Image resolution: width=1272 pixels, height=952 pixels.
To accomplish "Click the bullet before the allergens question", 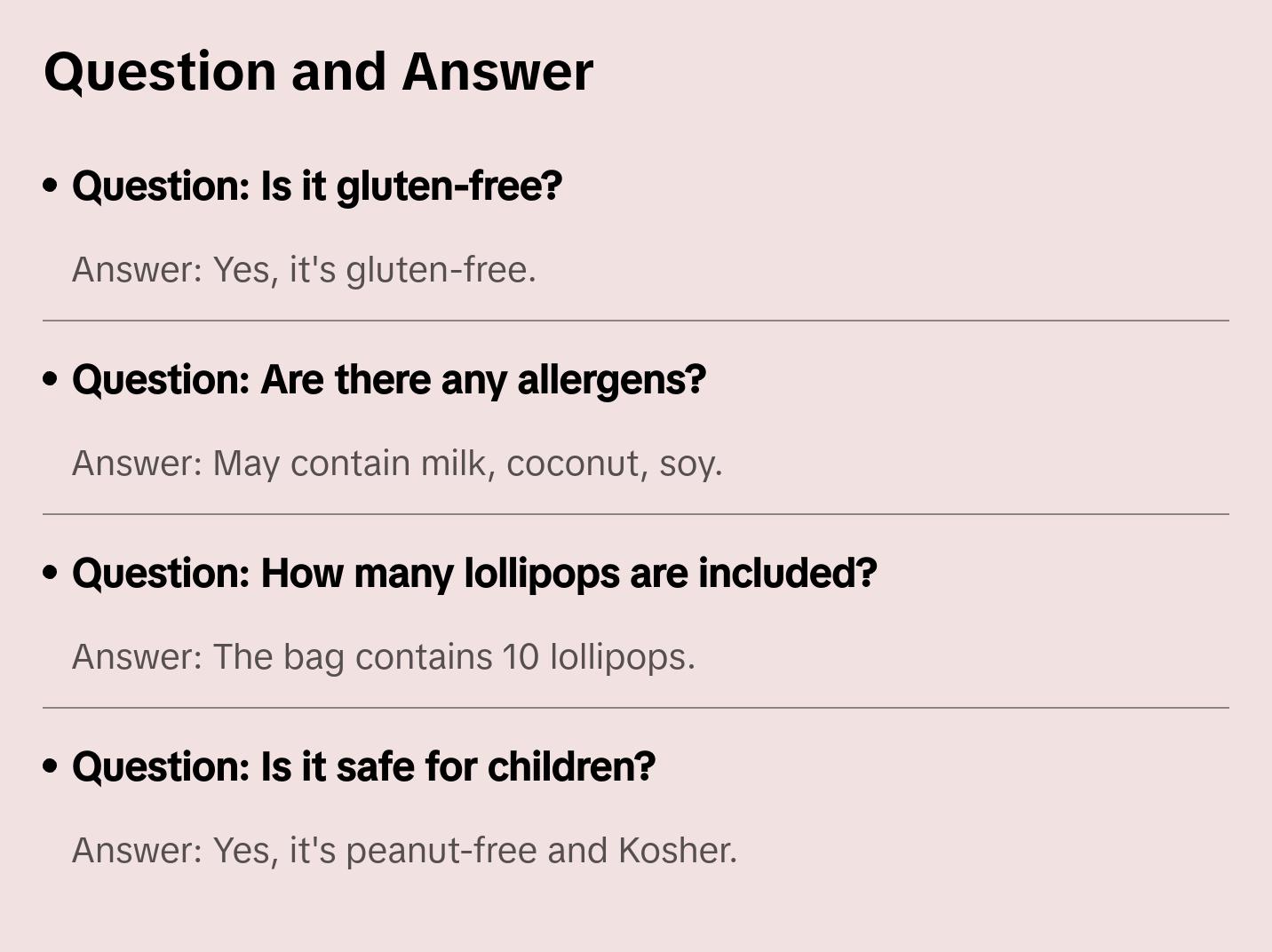I will [51, 379].
